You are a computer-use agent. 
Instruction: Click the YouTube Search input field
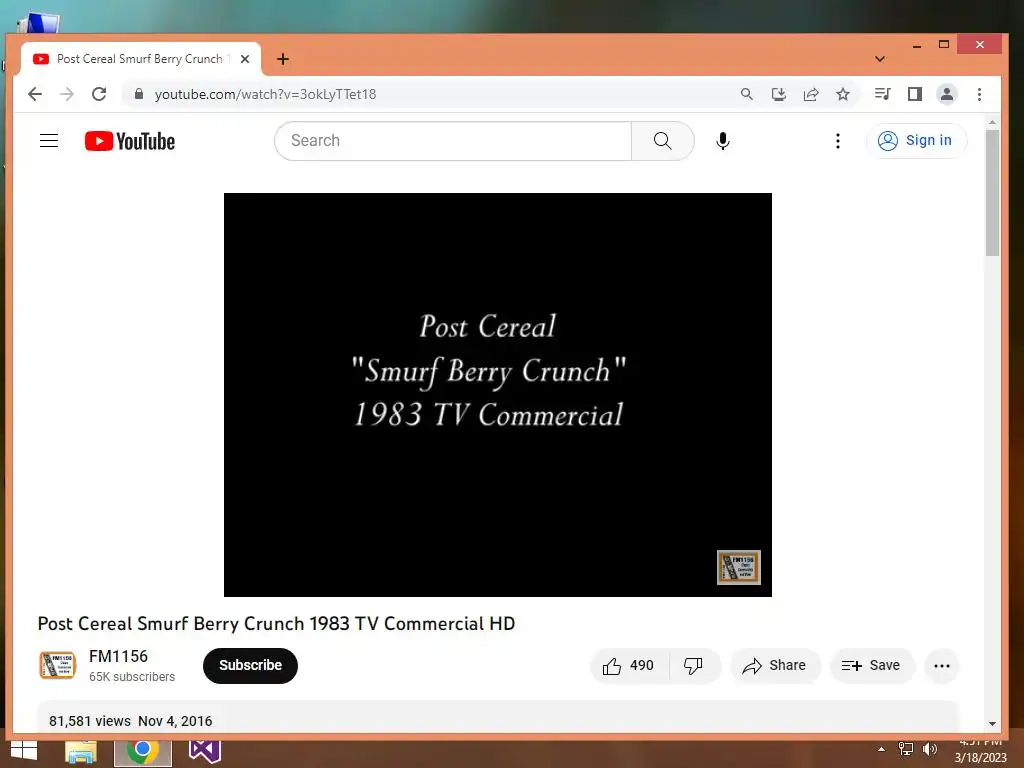coord(453,140)
